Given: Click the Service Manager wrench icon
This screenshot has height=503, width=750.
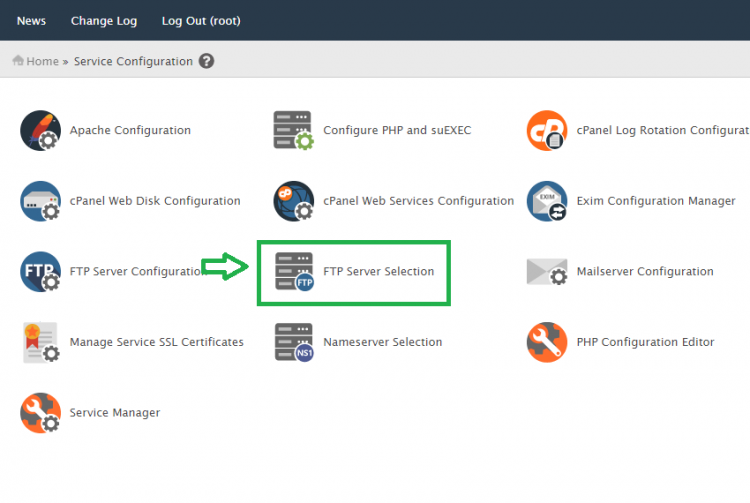Looking at the screenshot, I should 41,413.
